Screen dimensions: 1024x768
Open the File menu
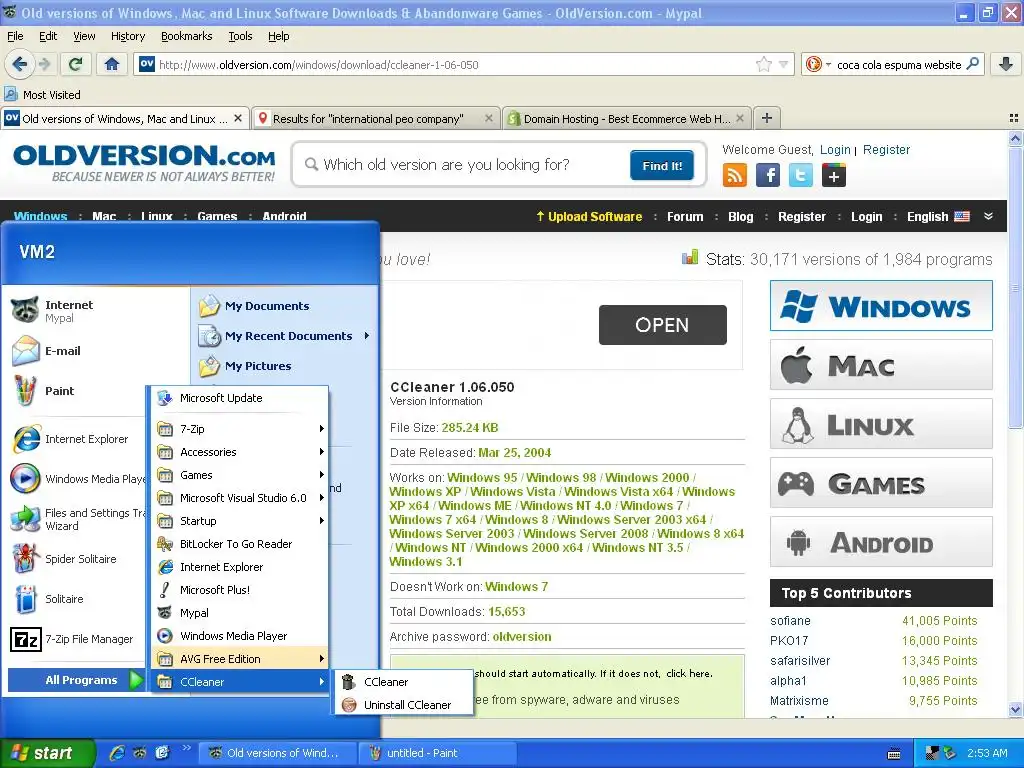[15, 36]
